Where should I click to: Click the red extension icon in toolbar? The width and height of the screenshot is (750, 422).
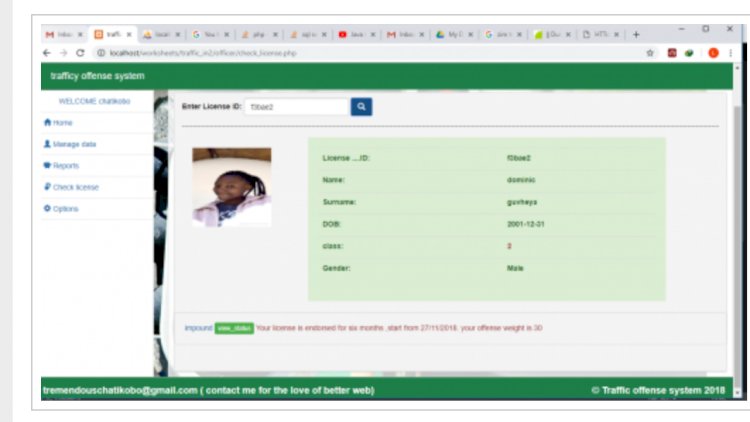[x=672, y=53]
